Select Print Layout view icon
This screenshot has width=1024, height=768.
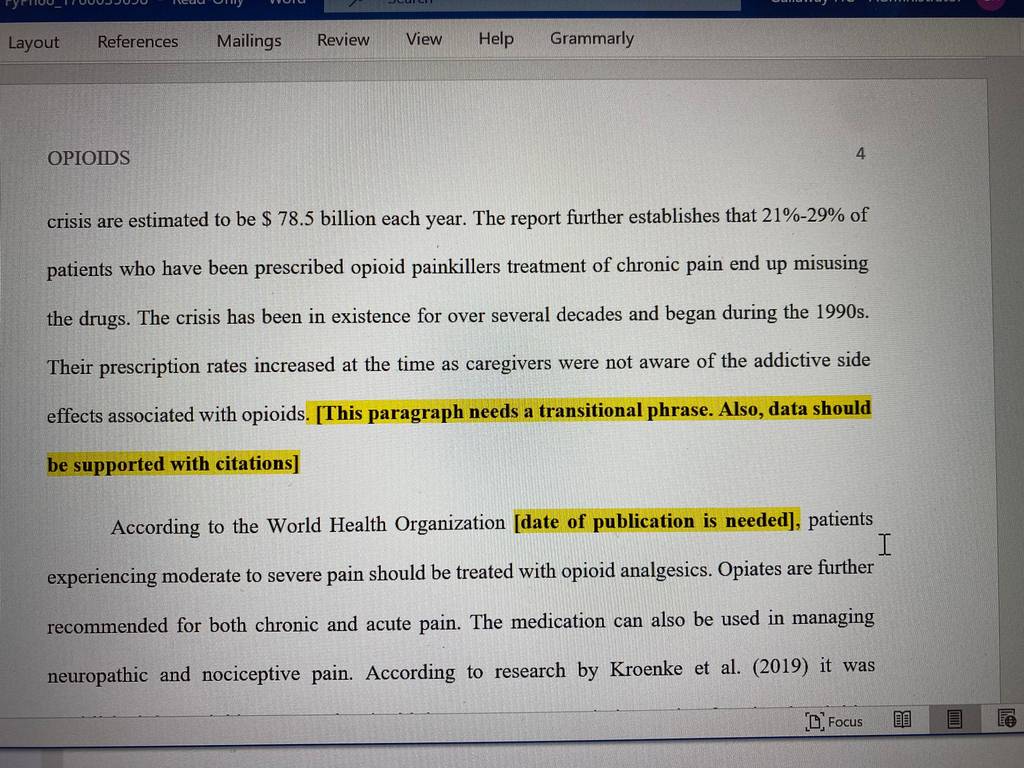[954, 719]
